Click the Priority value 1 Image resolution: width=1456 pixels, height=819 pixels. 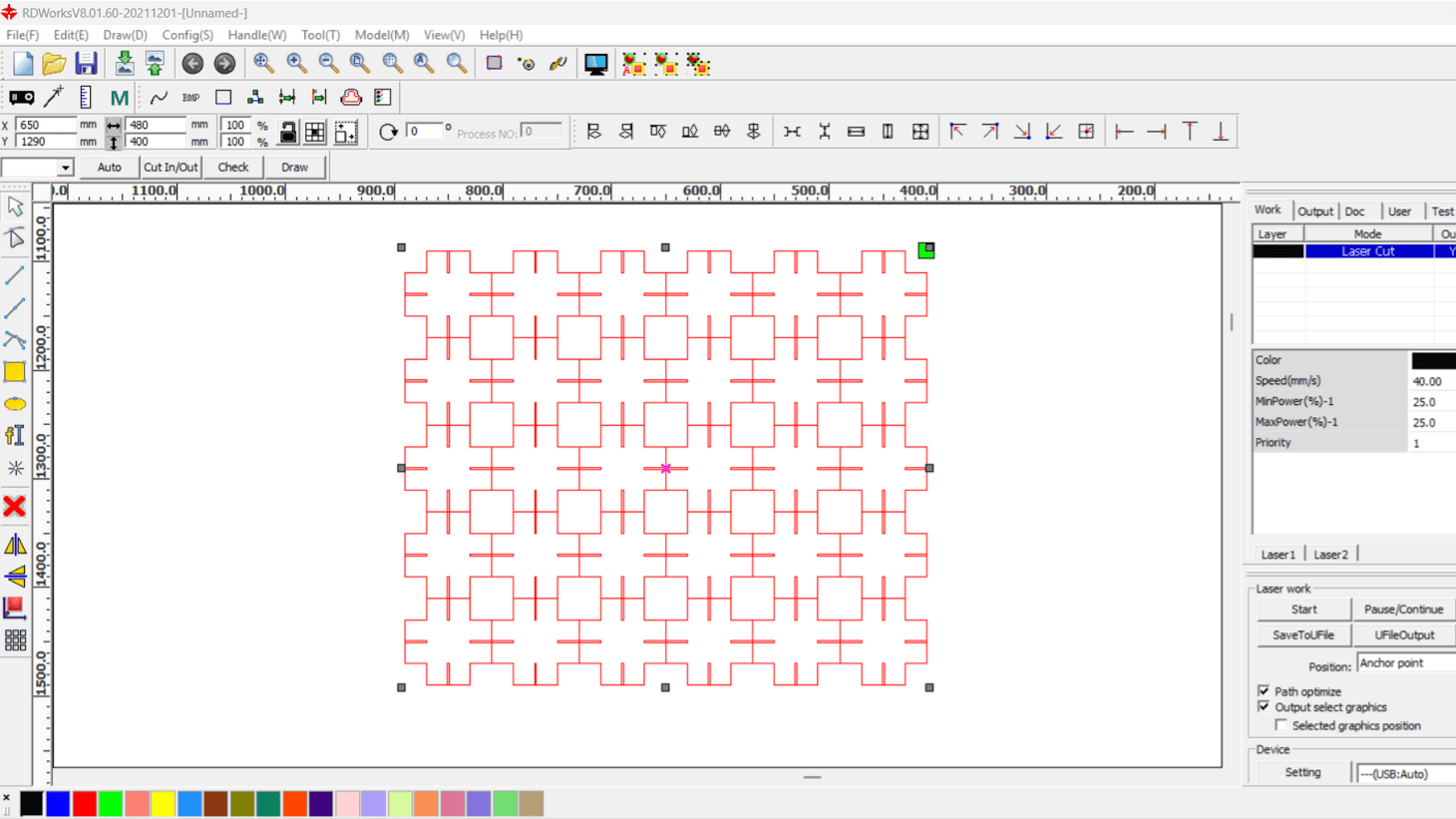(x=1432, y=443)
